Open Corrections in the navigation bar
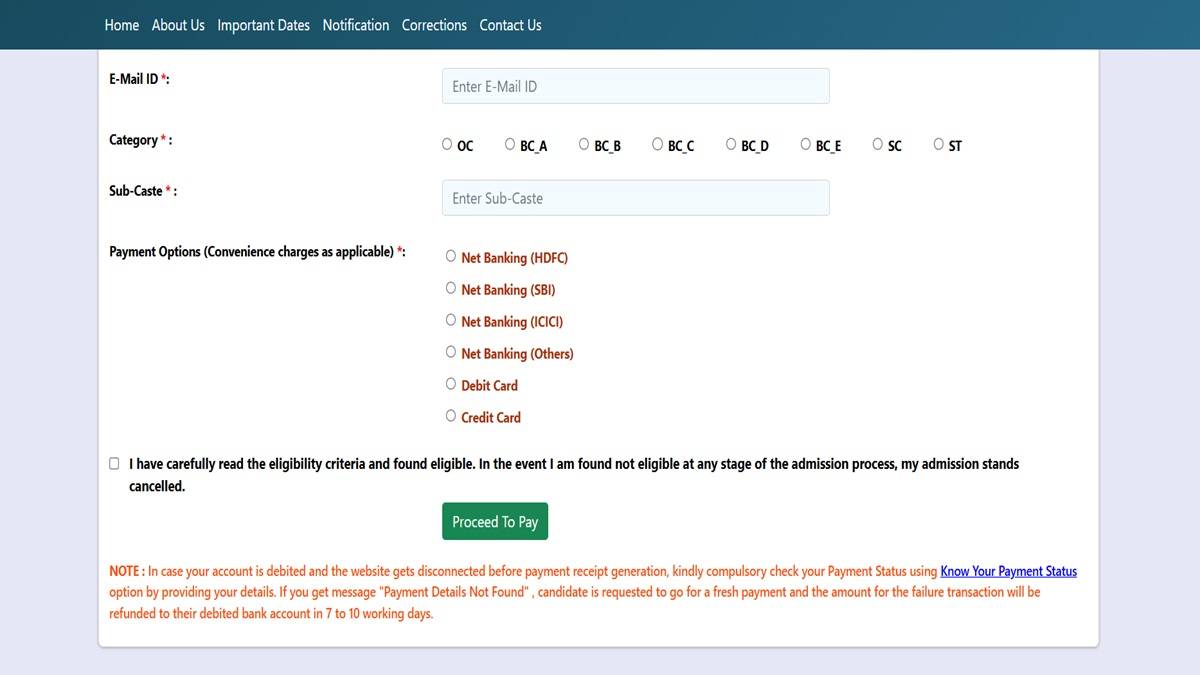The image size is (1200, 675). tap(434, 25)
